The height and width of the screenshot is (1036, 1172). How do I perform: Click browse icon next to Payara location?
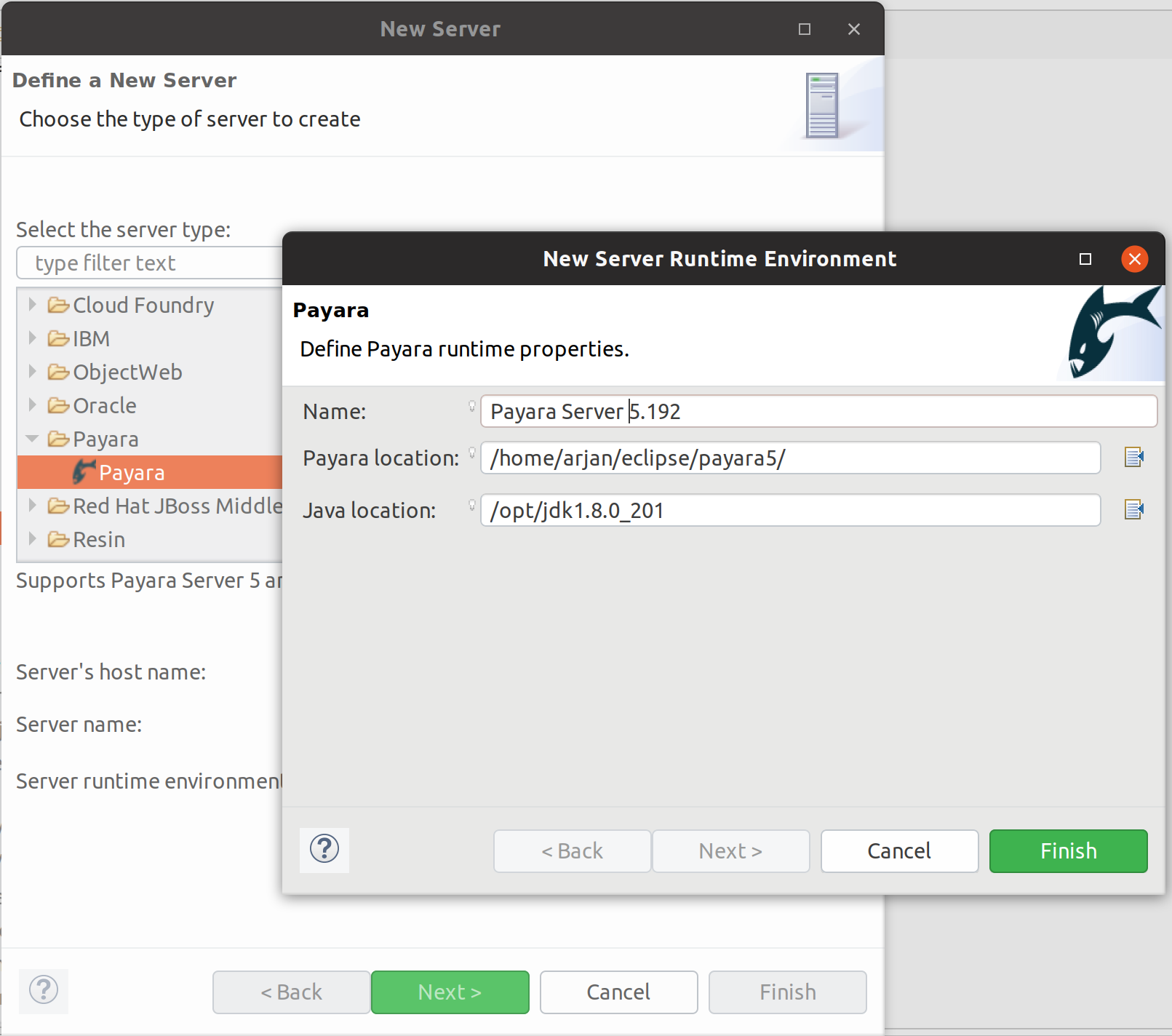[x=1133, y=458]
